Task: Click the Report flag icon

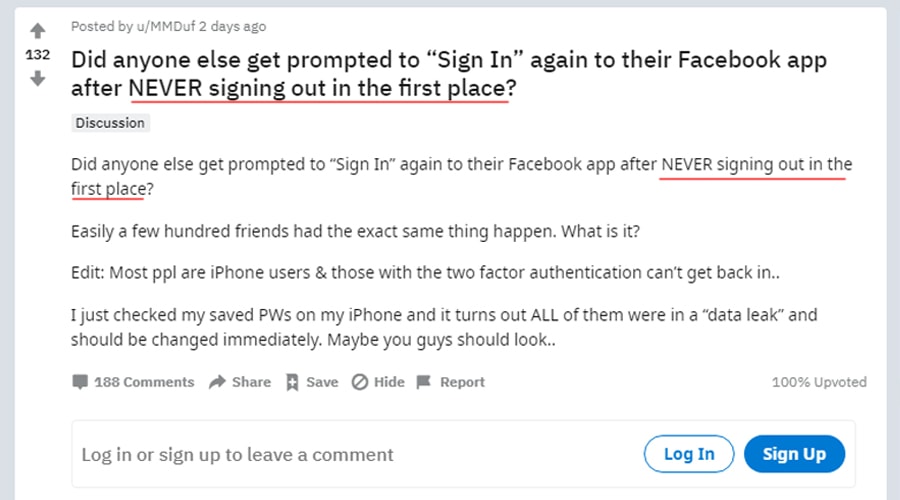Action: pos(423,382)
